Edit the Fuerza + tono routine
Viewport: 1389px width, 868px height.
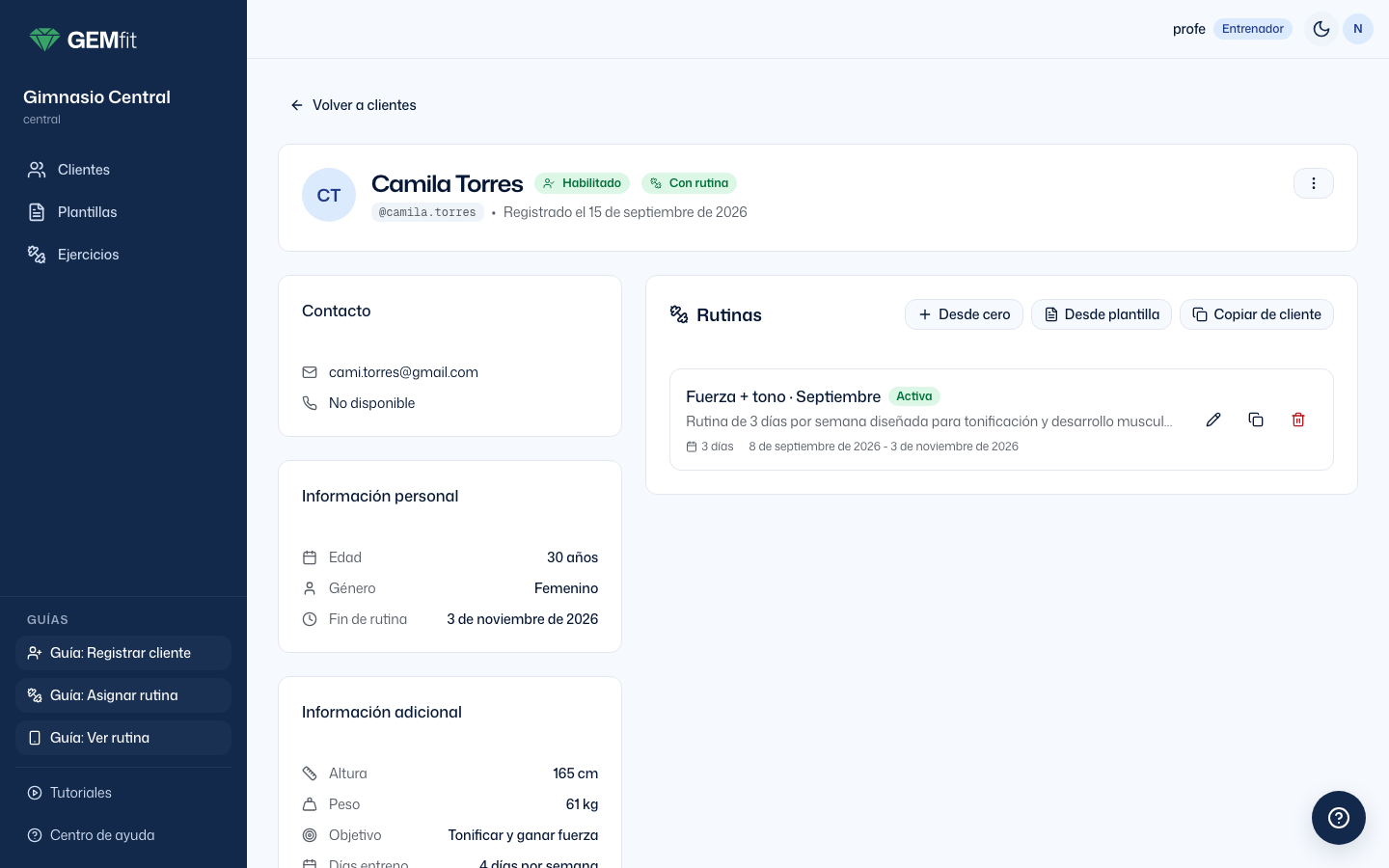point(1213,420)
